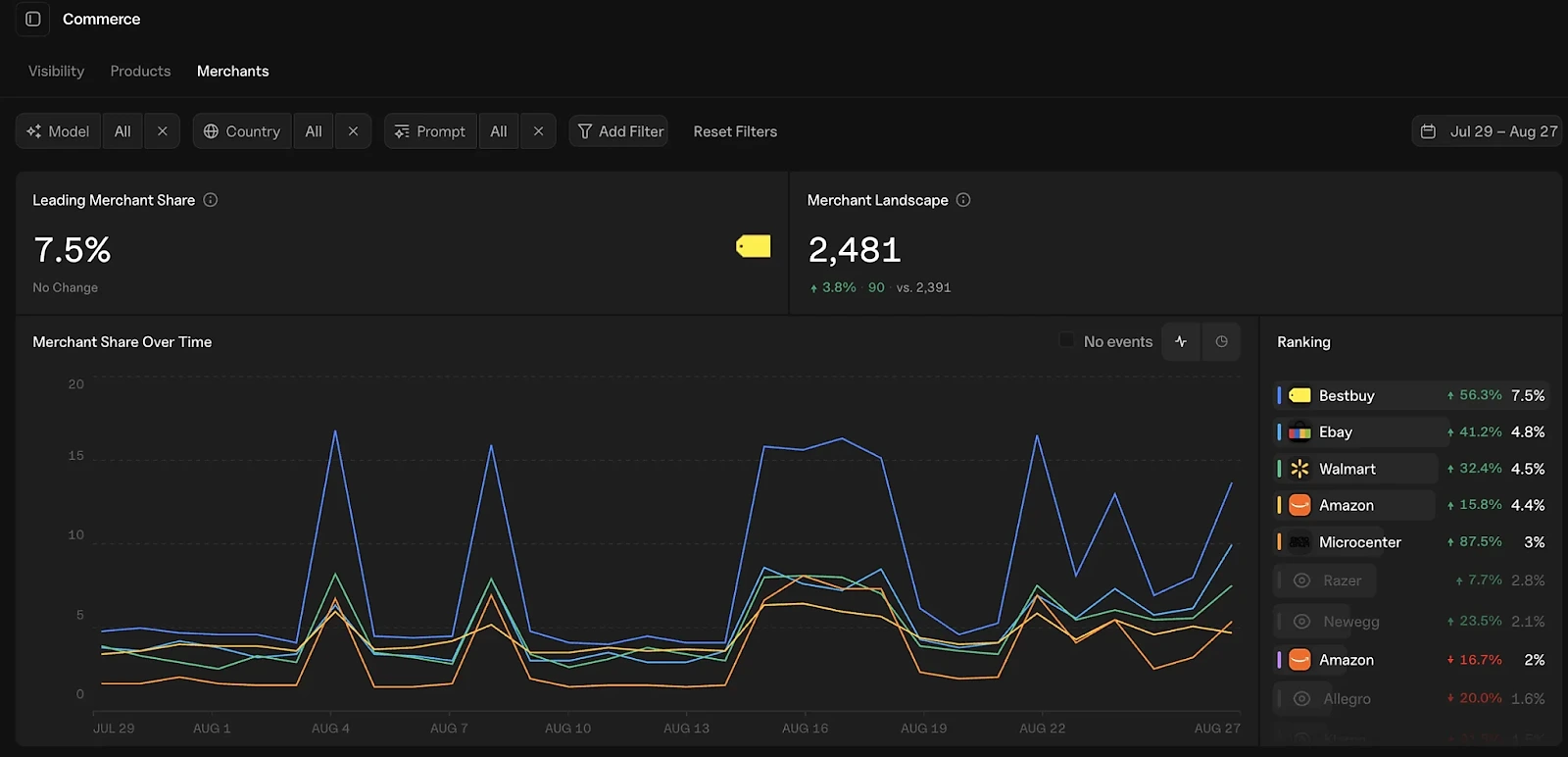Click the Ebay logo in Ranking
1568x757 pixels.
tap(1299, 432)
